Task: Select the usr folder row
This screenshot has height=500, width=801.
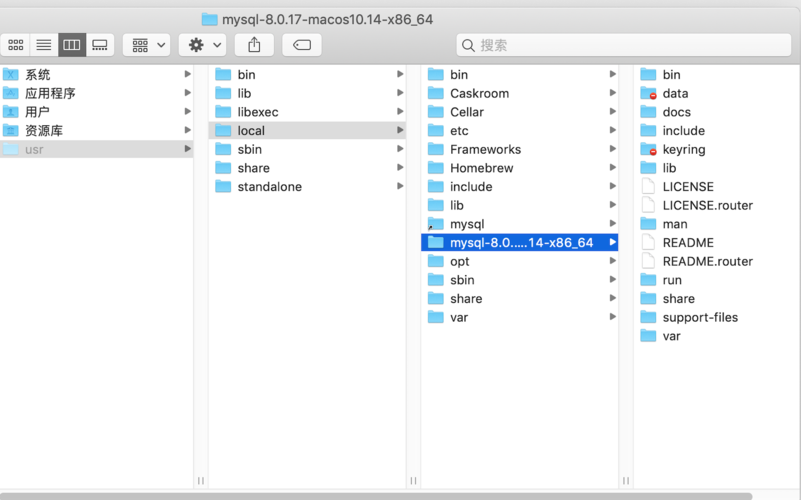Action: coord(97,149)
